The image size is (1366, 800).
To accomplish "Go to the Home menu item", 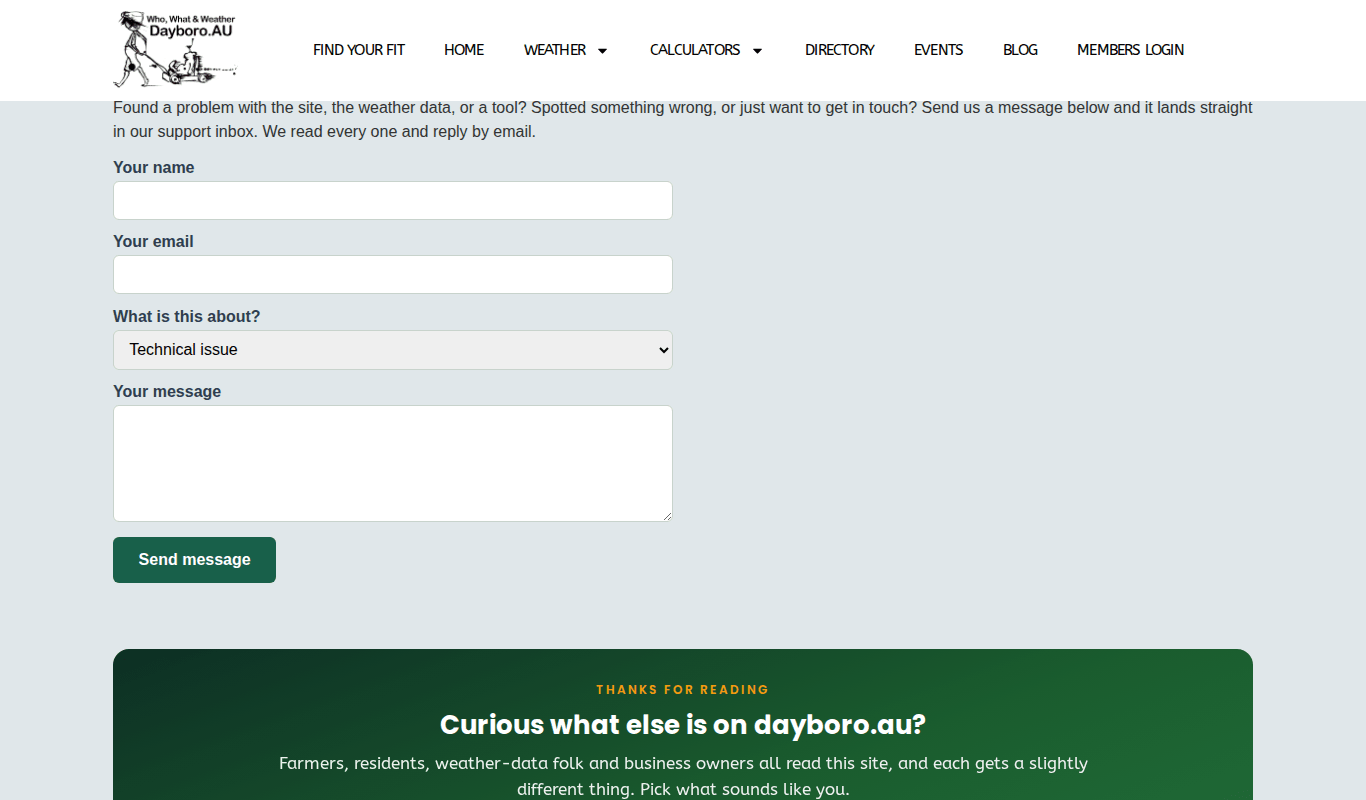I will (464, 50).
